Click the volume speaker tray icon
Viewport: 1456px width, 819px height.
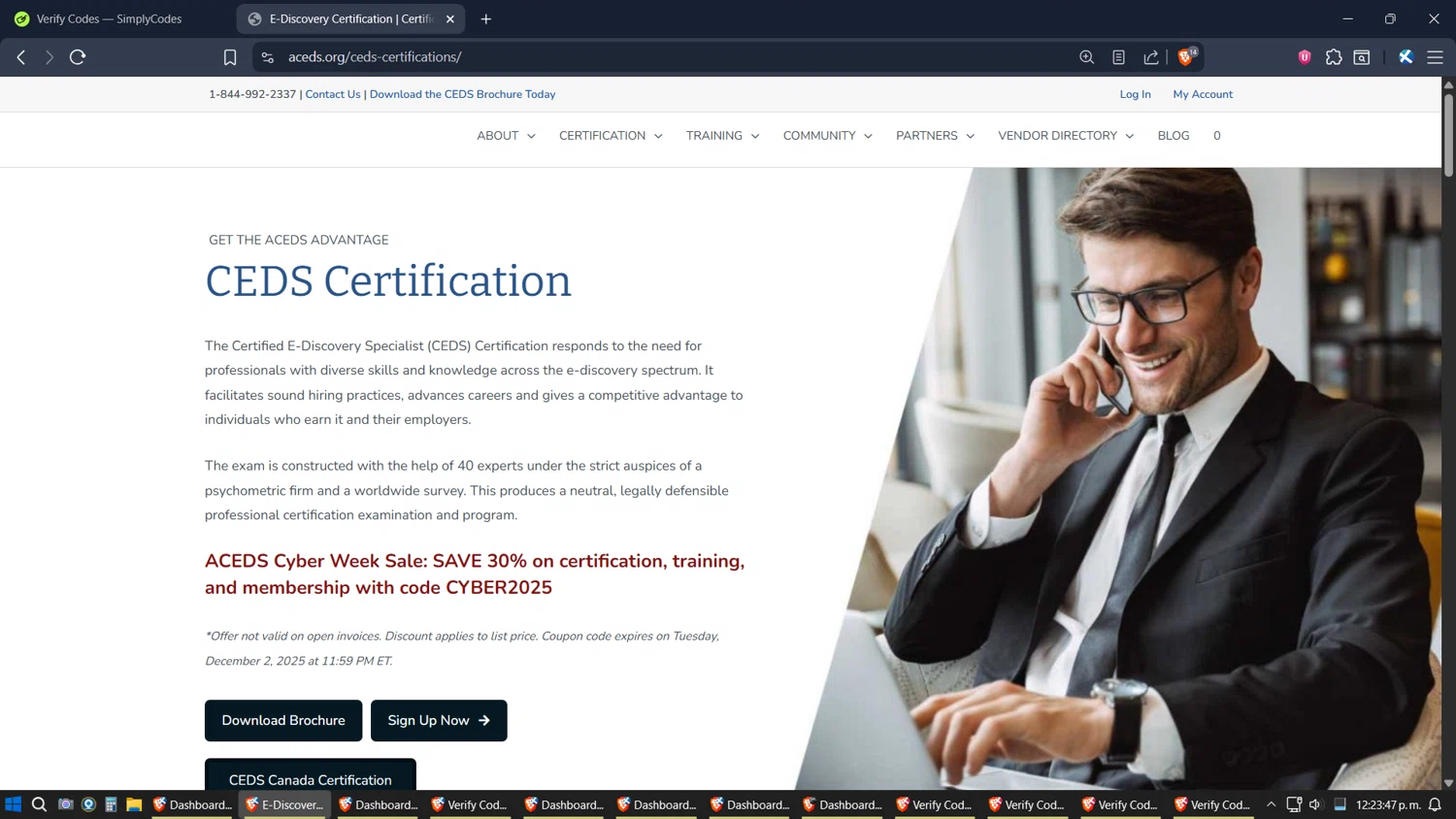pyautogui.click(x=1315, y=804)
